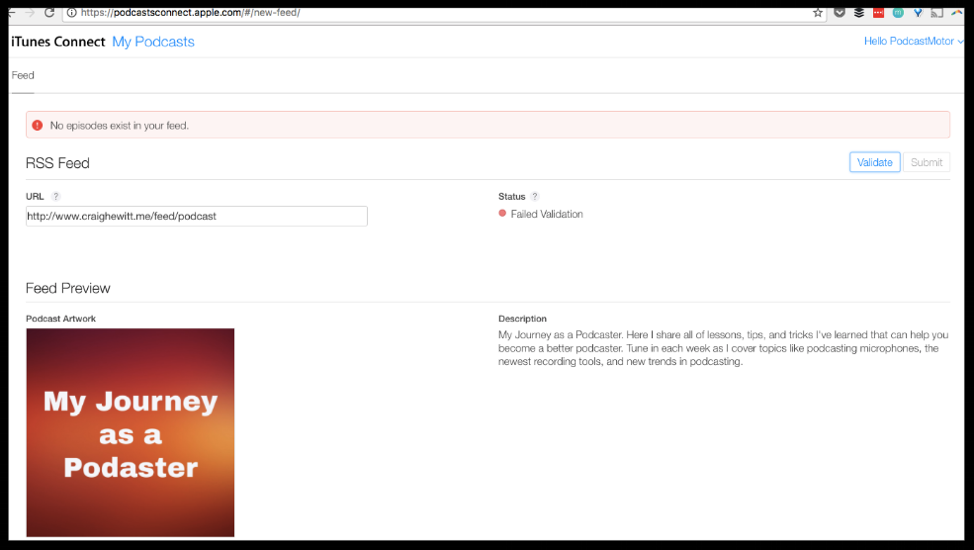Click the red Failed Validation status dot
This screenshot has width=974, height=550.
pos(503,213)
